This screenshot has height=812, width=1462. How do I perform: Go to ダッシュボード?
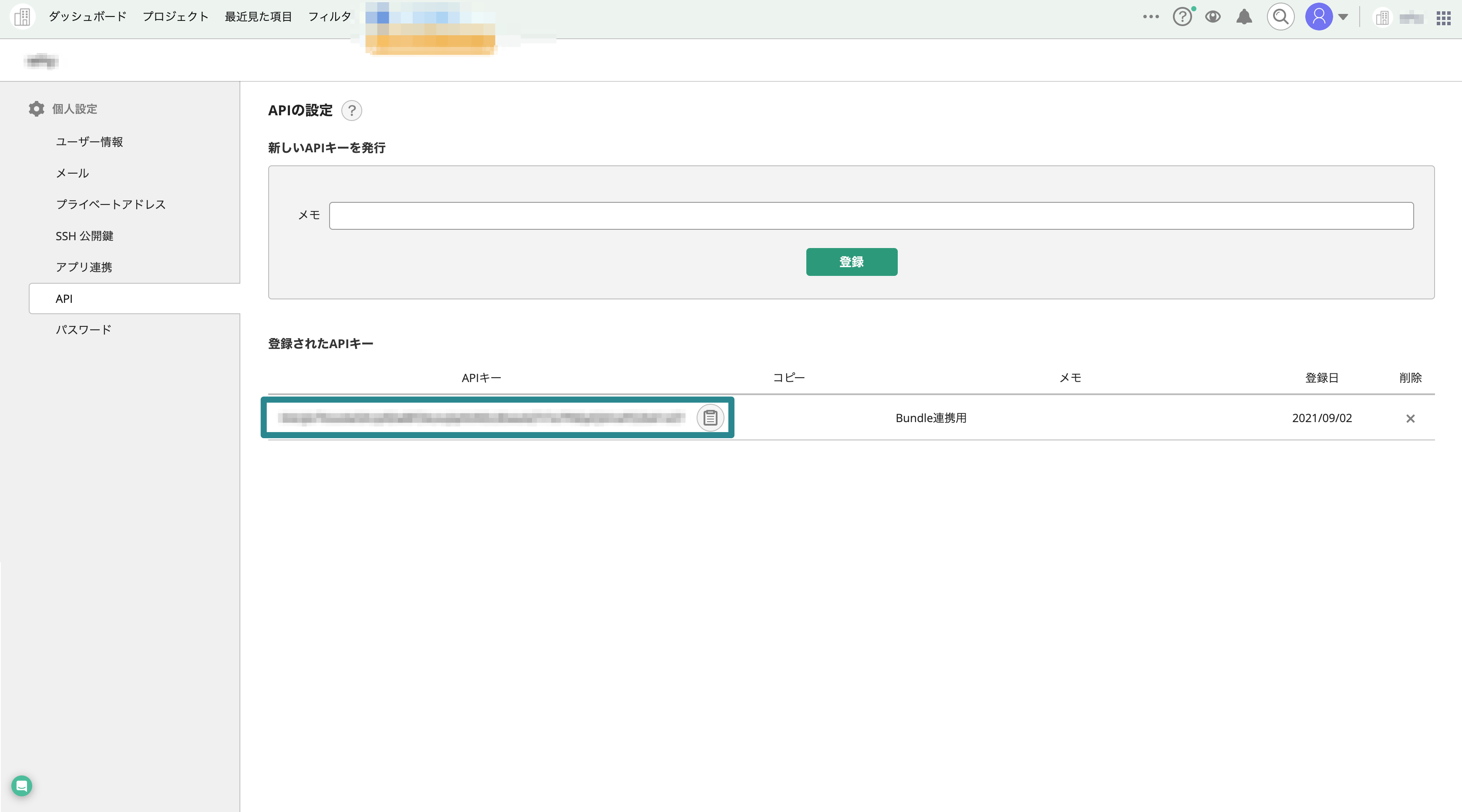tap(88, 17)
